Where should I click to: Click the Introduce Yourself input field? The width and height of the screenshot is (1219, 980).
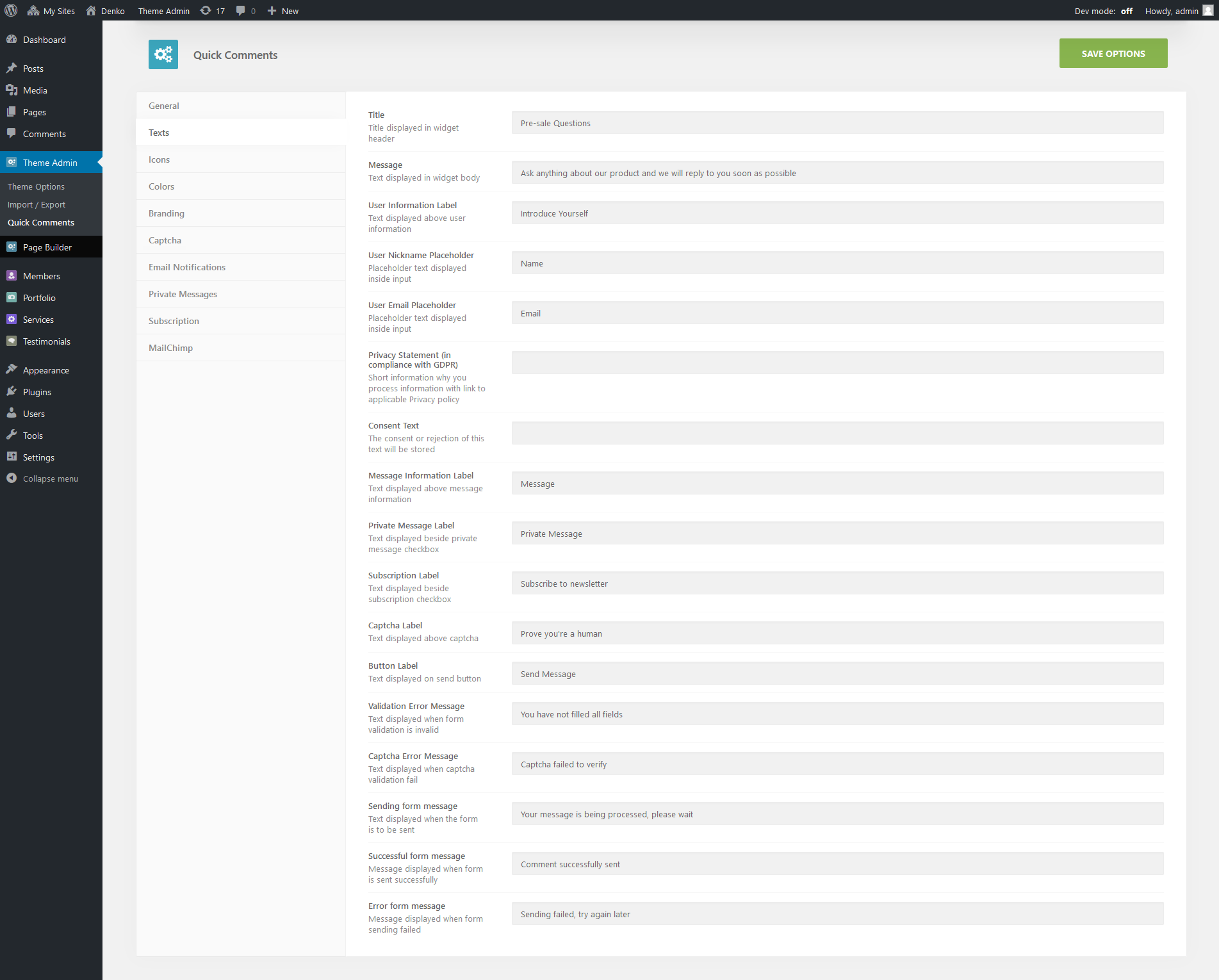point(837,213)
